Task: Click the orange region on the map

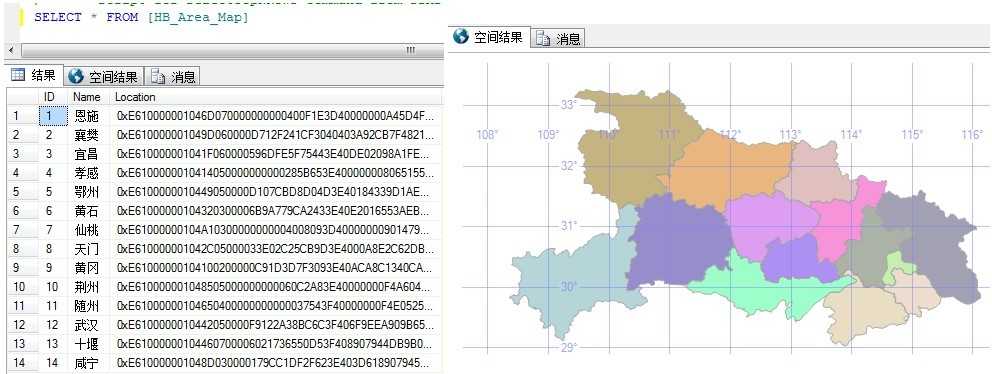Action: pyautogui.click(x=728, y=168)
